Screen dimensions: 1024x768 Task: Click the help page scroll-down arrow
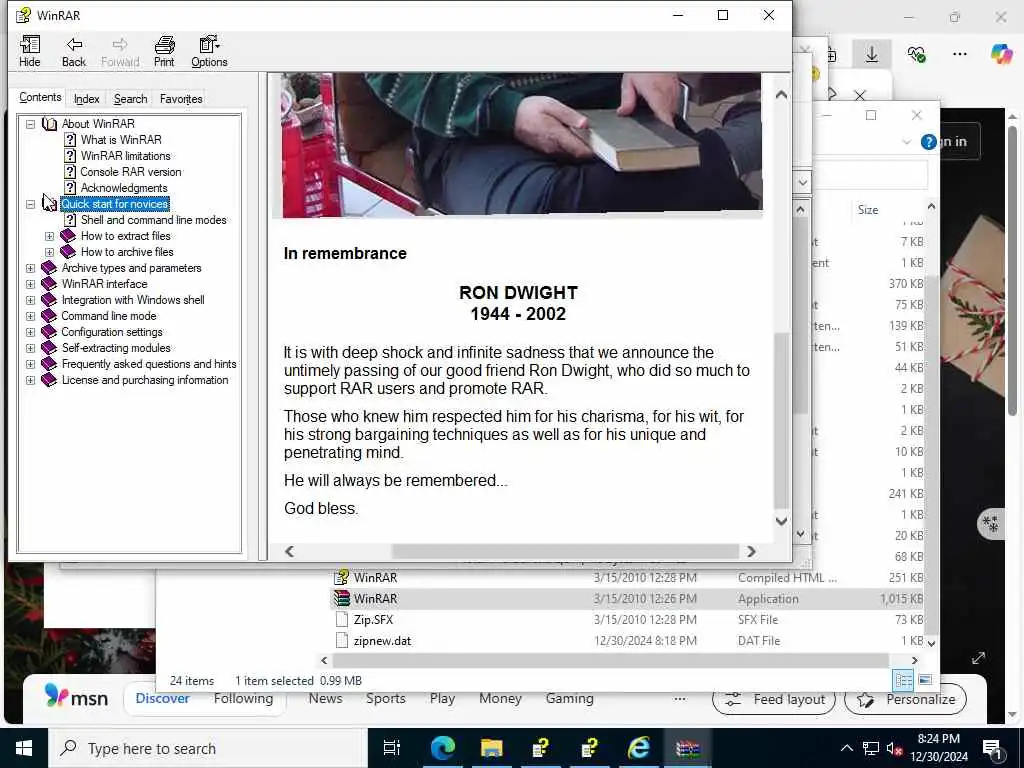(781, 521)
